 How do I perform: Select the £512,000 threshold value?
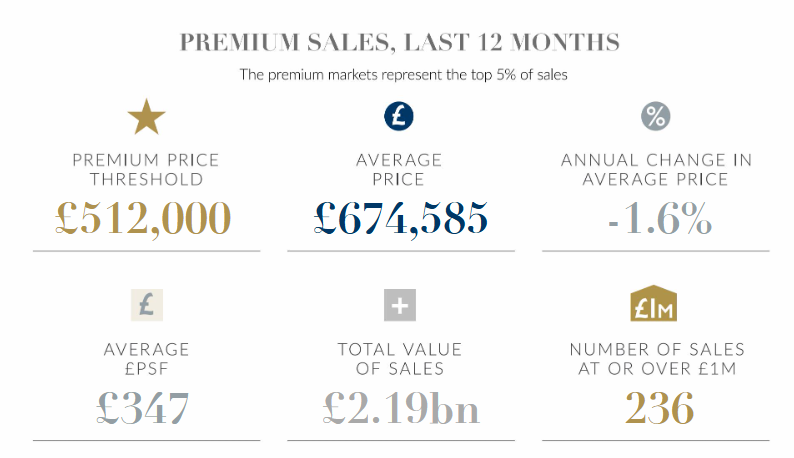point(146,219)
